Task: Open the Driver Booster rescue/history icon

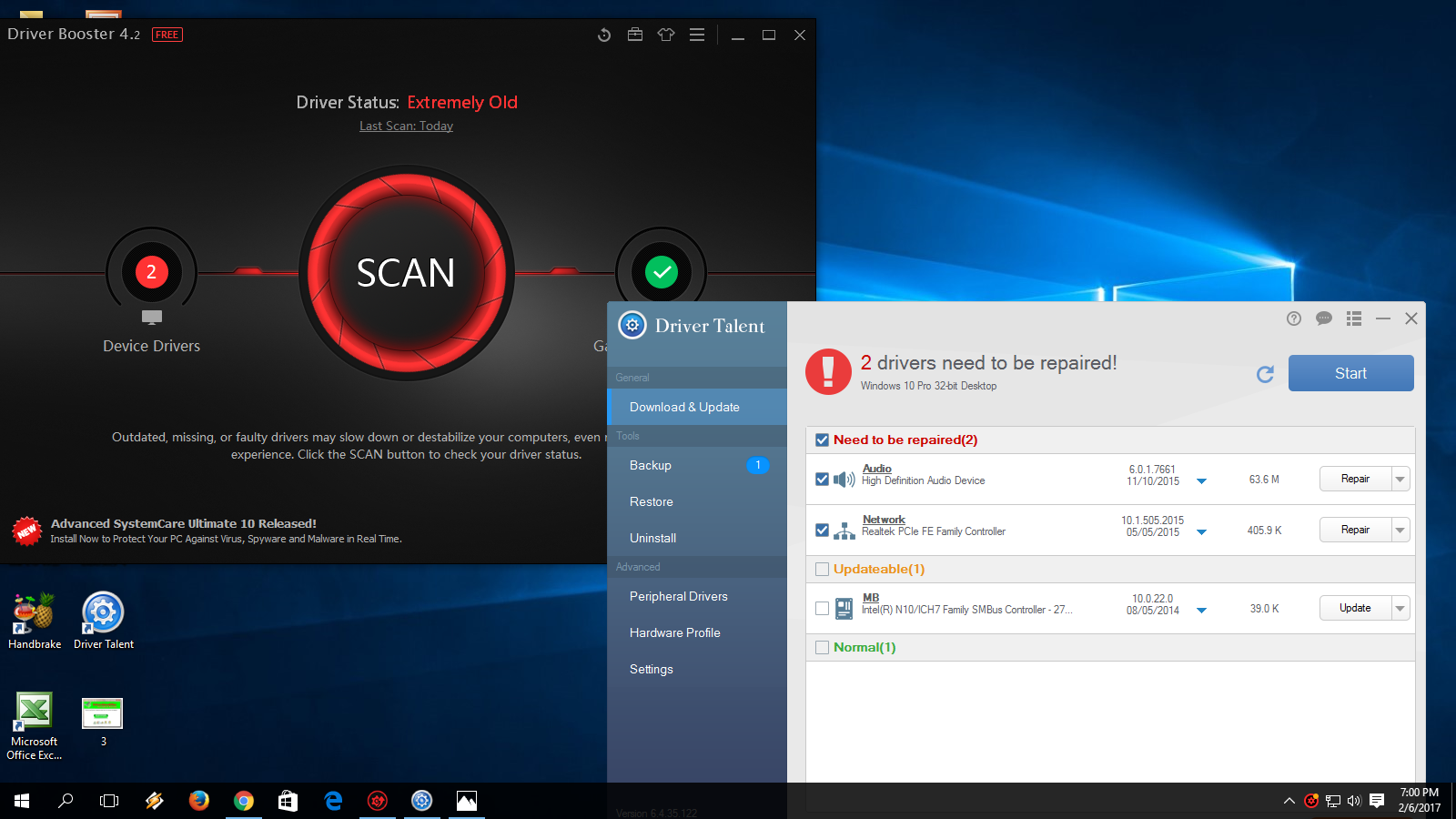Action: pos(604,35)
